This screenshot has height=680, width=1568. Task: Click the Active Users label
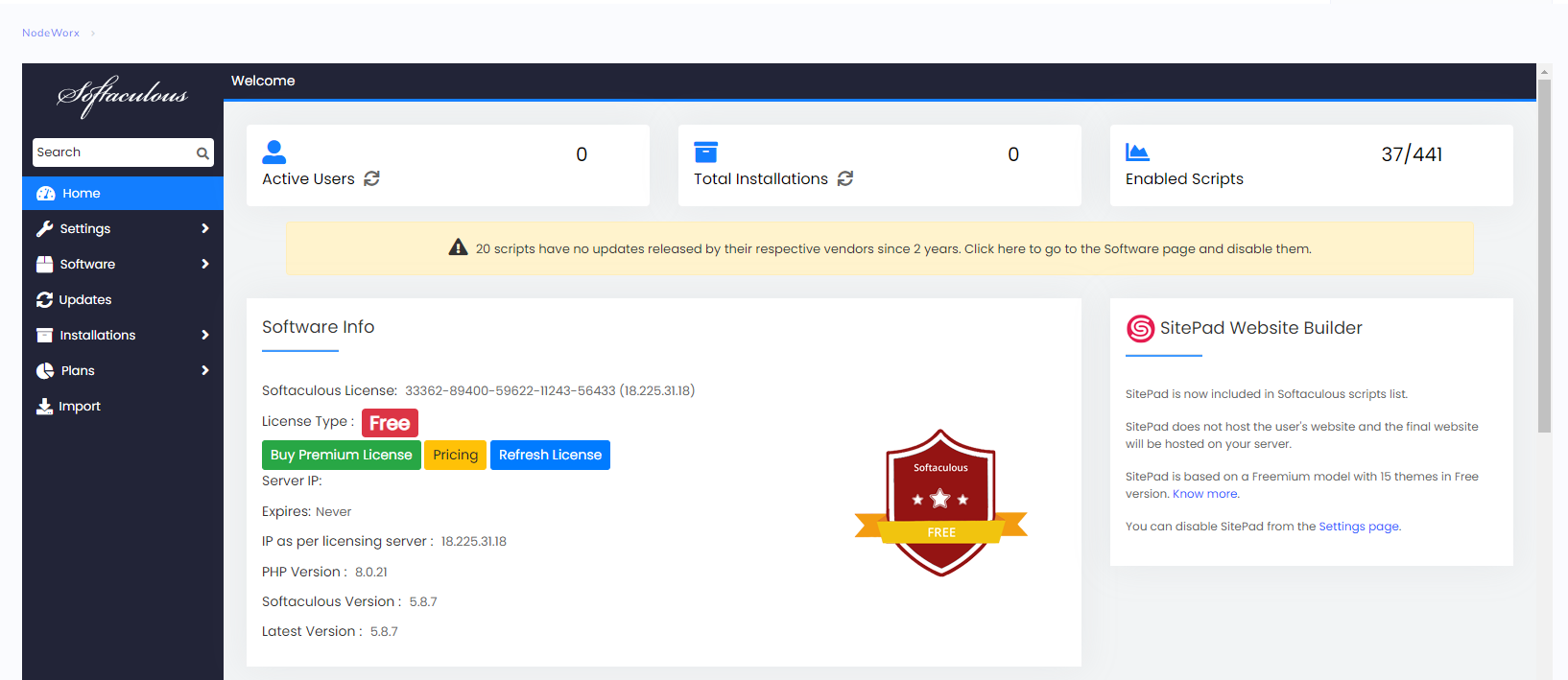(x=308, y=179)
